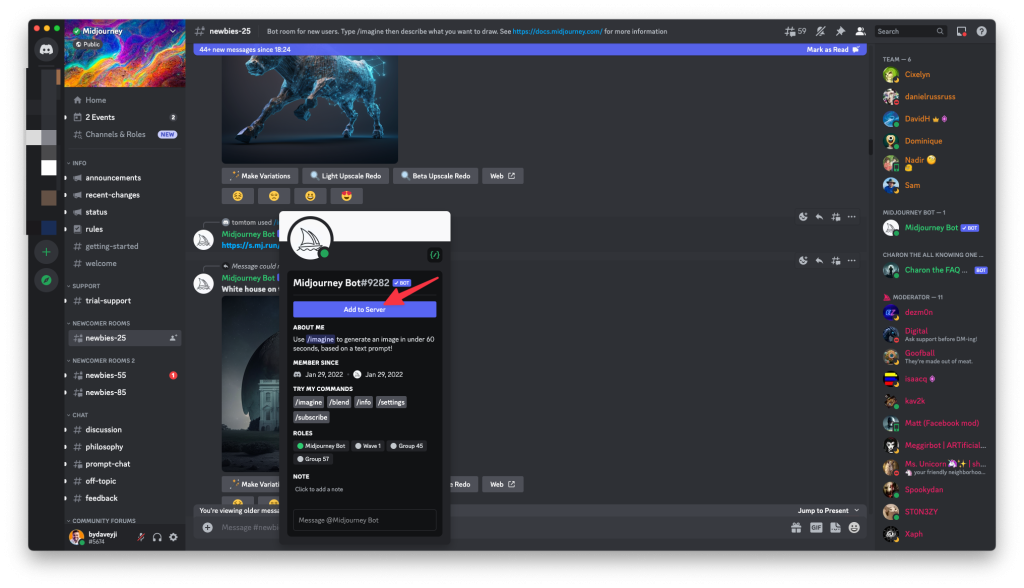1024x588 pixels.
Task: Toggle microphone mute in user panel
Action: click(x=140, y=537)
